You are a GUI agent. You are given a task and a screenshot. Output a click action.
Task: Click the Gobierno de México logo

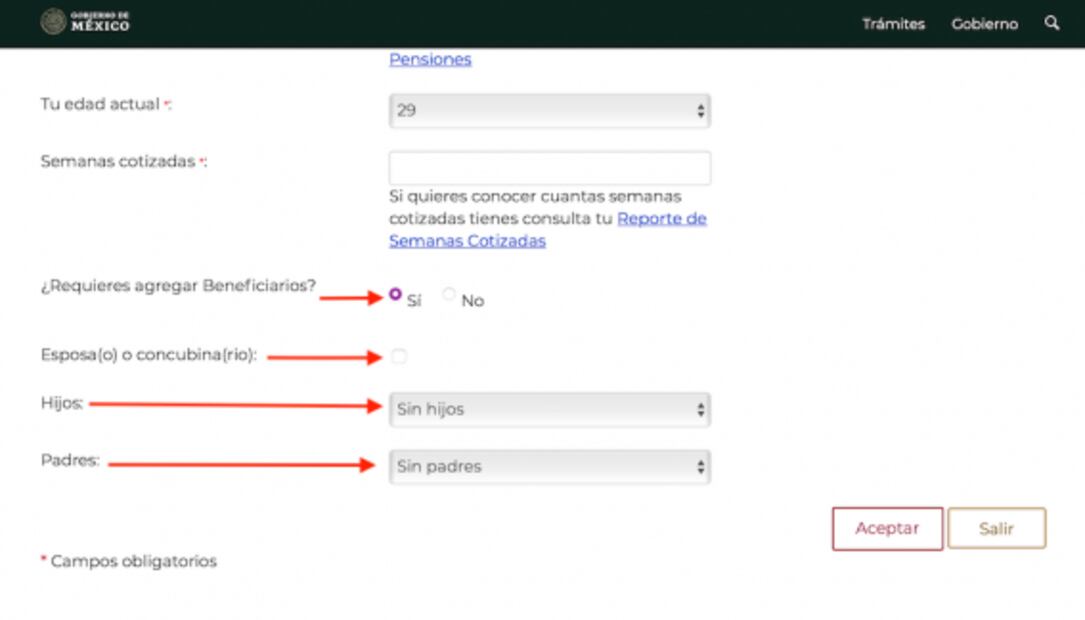85,22
